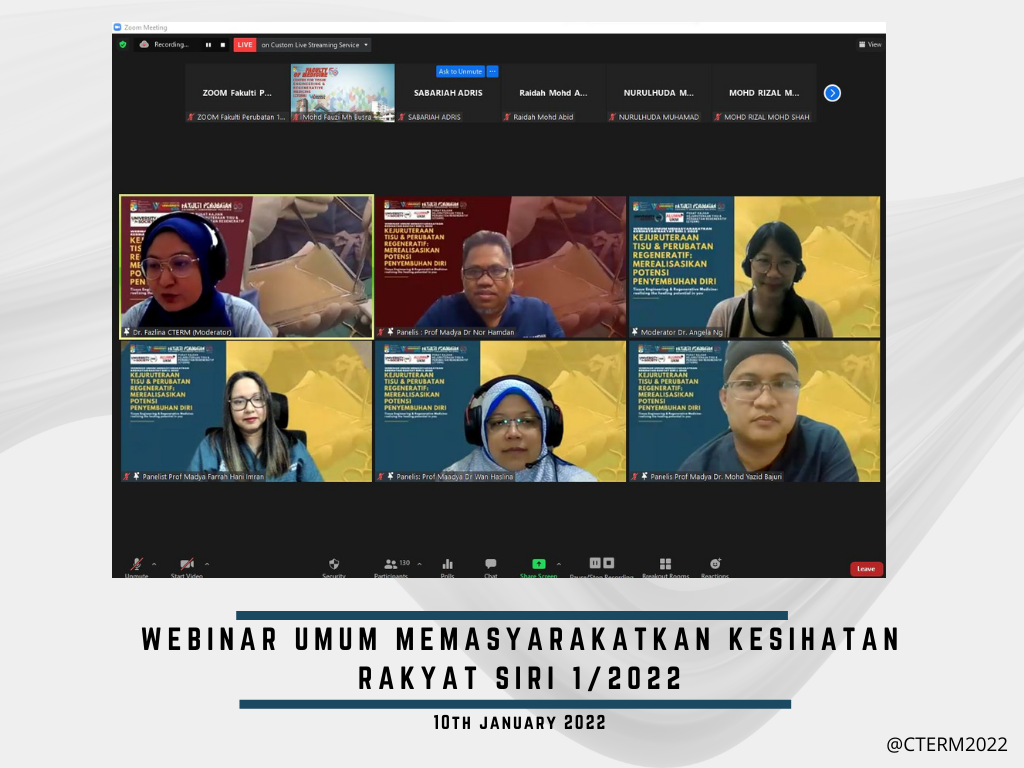Open Breakout Rooms
The width and height of the screenshot is (1024, 768).
click(665, 565)
